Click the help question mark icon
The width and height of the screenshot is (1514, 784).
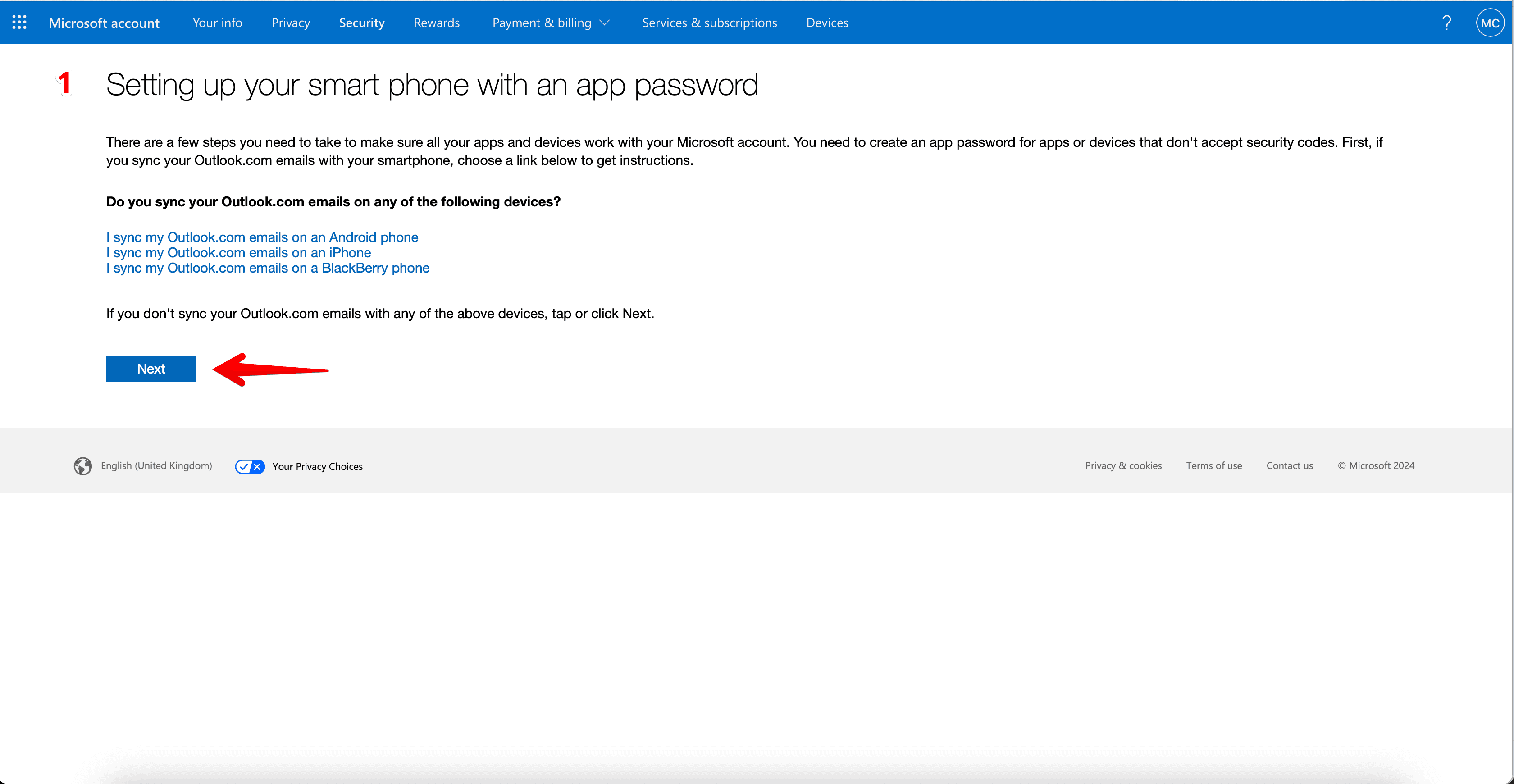point(1447,23)
